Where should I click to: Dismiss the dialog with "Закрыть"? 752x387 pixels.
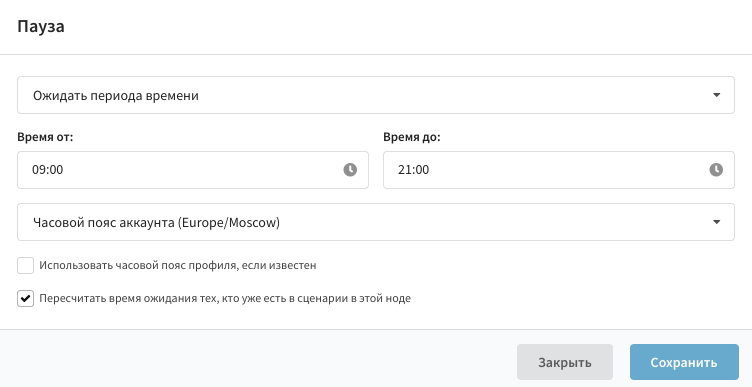point(564,362)
